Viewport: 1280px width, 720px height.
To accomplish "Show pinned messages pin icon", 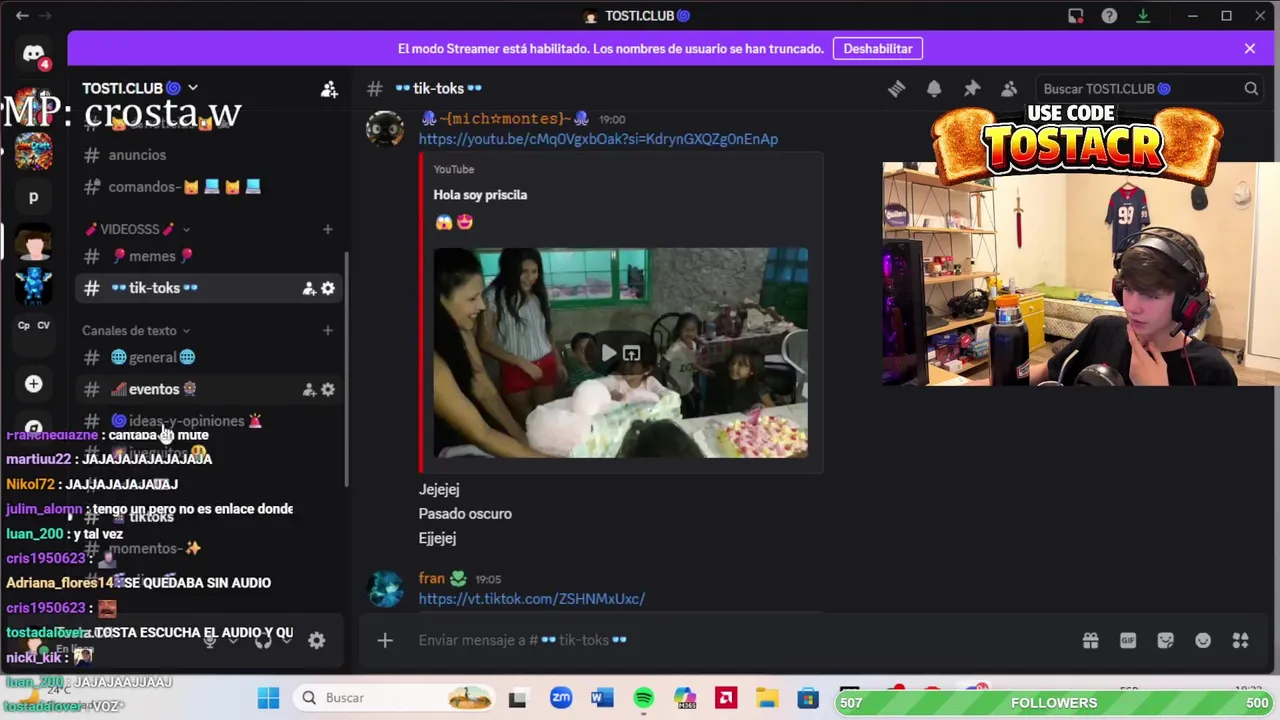I will coord(972,89).
